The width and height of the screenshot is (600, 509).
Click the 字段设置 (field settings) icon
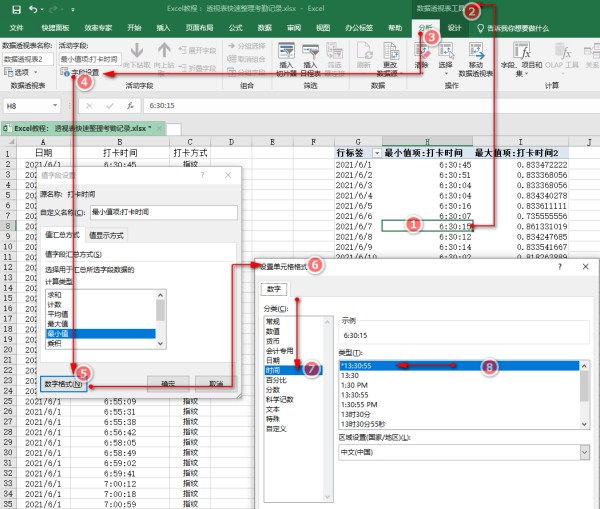click(x=64, y=72)
